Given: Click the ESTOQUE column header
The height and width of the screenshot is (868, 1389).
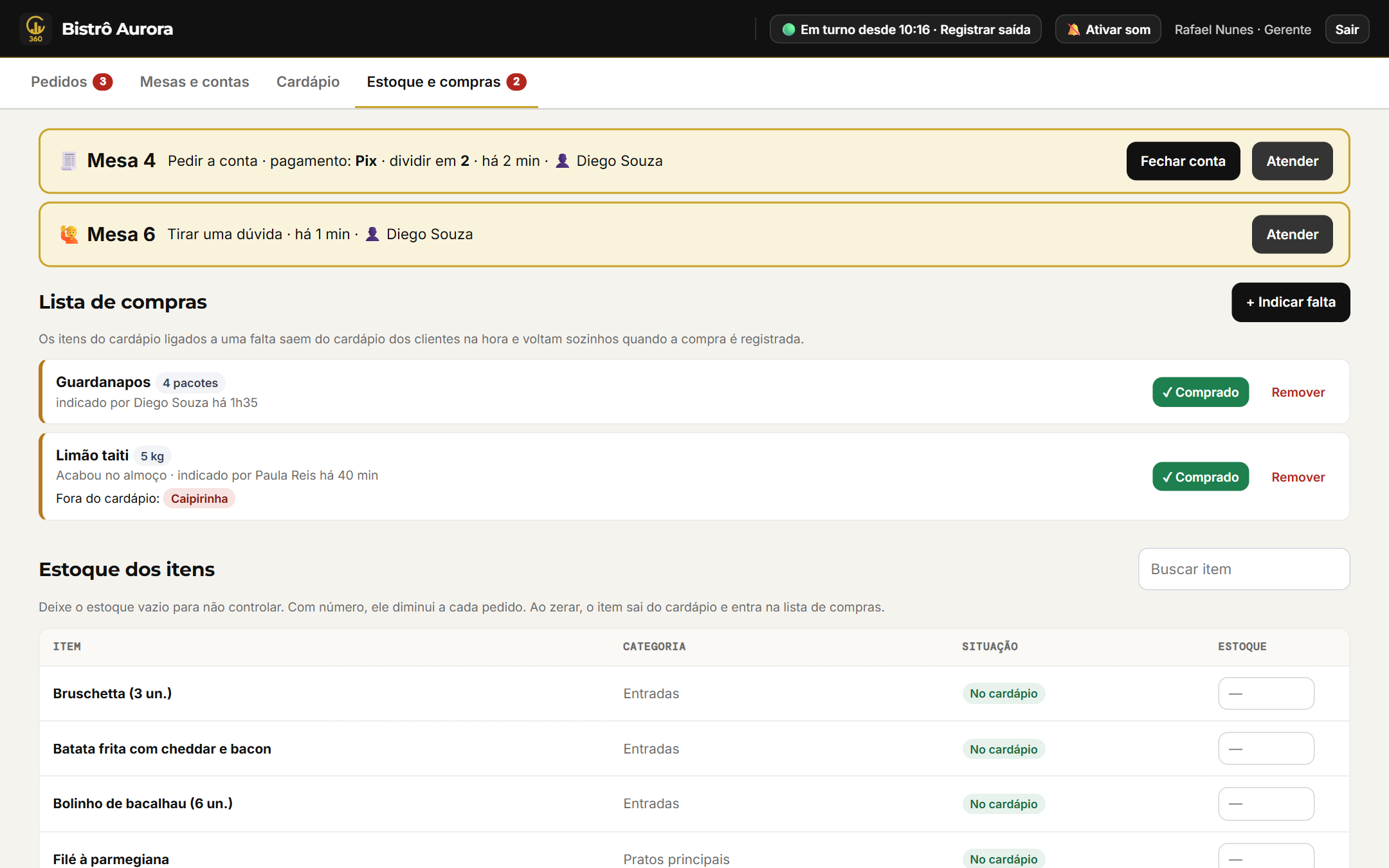Looking at the screenshot, I should pyautogui.click(x=1242, y=646).
